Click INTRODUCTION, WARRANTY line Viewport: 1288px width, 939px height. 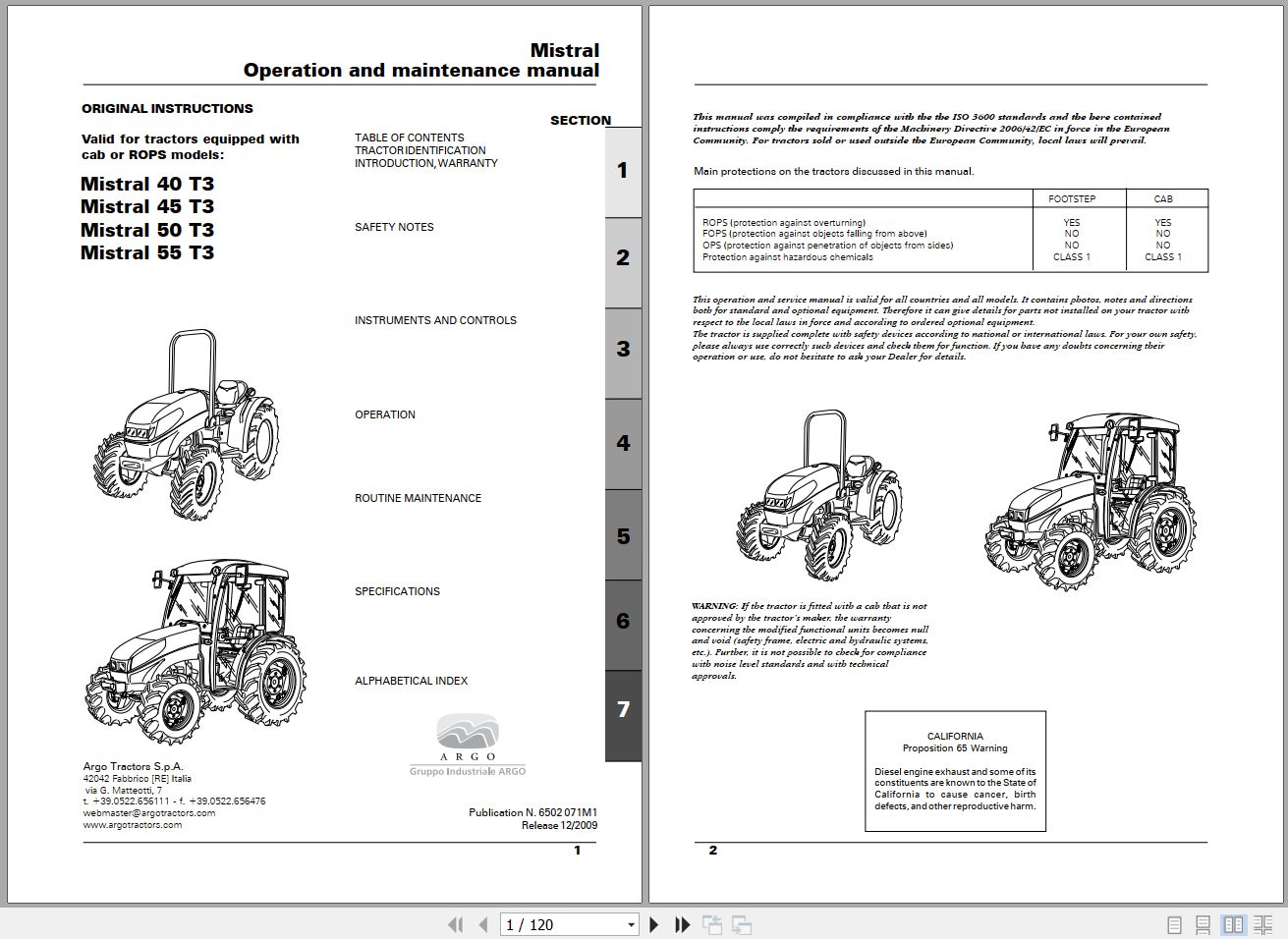(426, 163)
